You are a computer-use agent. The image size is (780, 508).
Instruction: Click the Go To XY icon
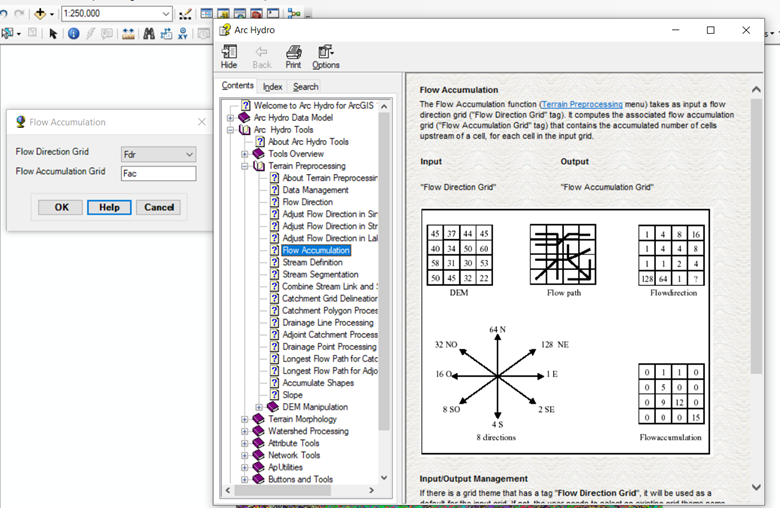point(183,34)
